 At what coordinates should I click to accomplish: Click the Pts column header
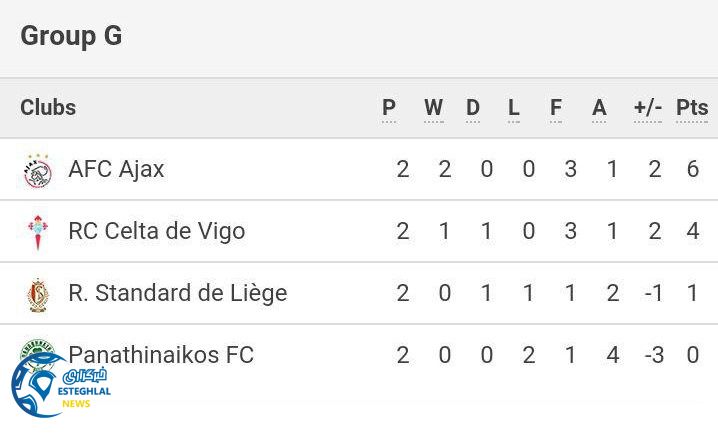coord(692,108)
